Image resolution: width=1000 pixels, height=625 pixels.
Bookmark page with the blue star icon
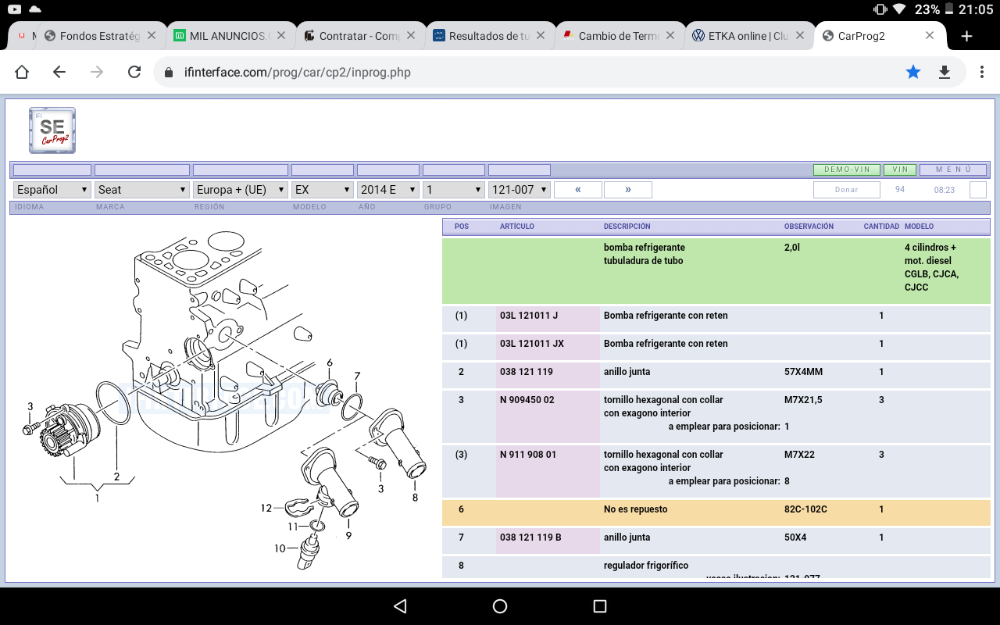(x=913, y=72)
